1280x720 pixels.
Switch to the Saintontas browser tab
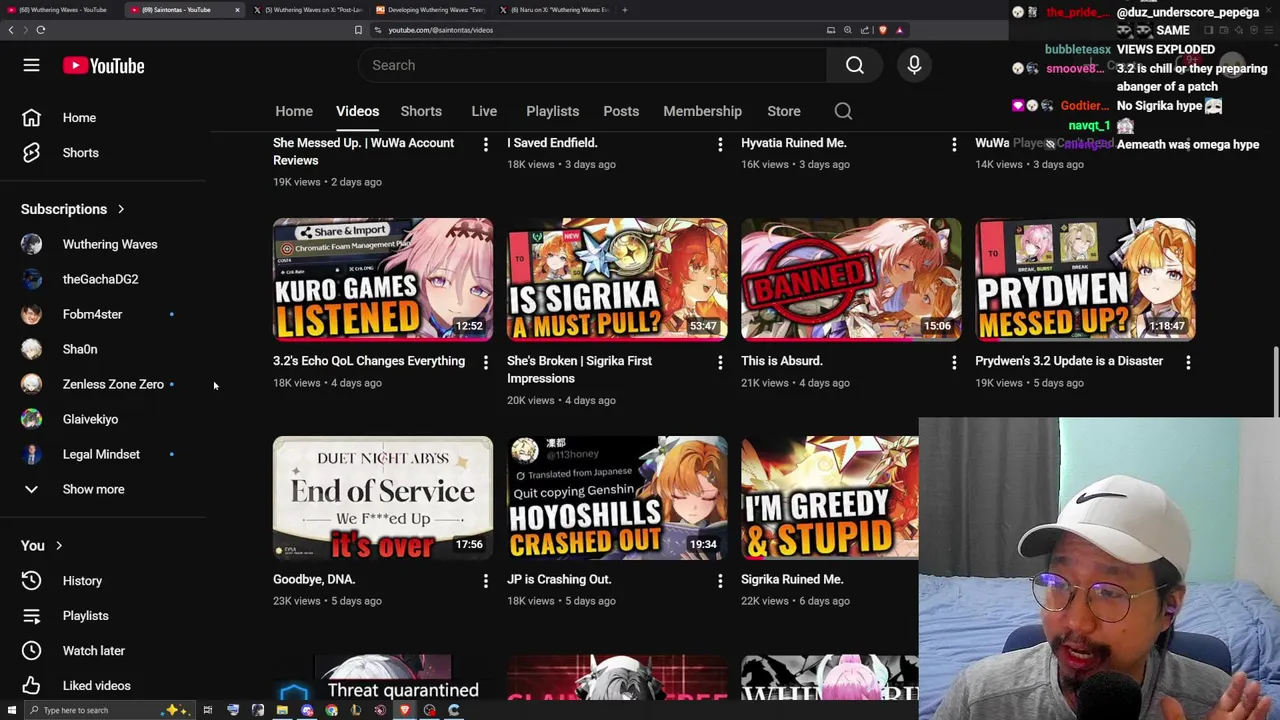[184, 10]
